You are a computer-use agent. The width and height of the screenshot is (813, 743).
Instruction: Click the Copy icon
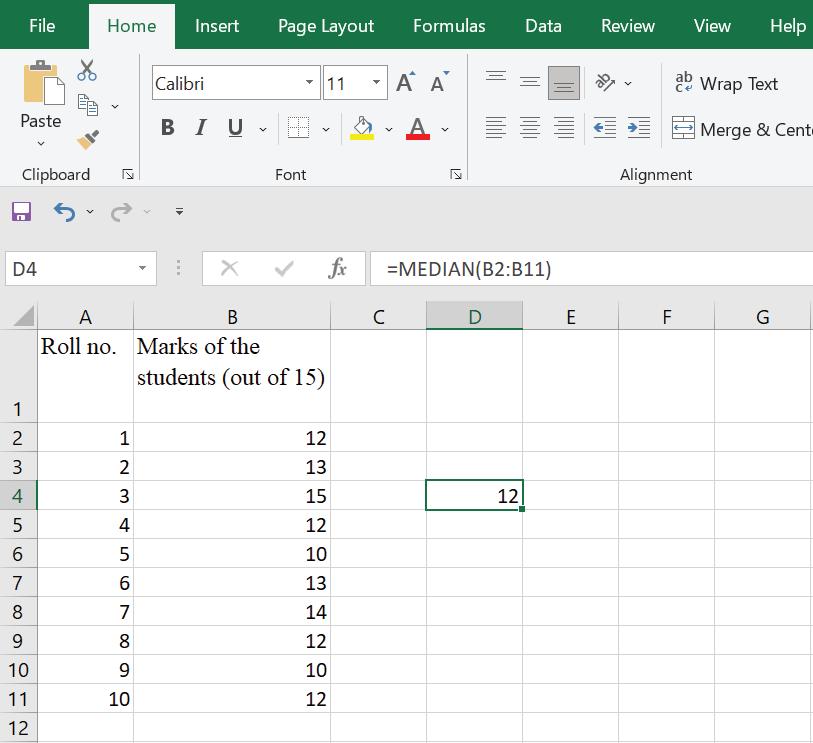point(87,105)
